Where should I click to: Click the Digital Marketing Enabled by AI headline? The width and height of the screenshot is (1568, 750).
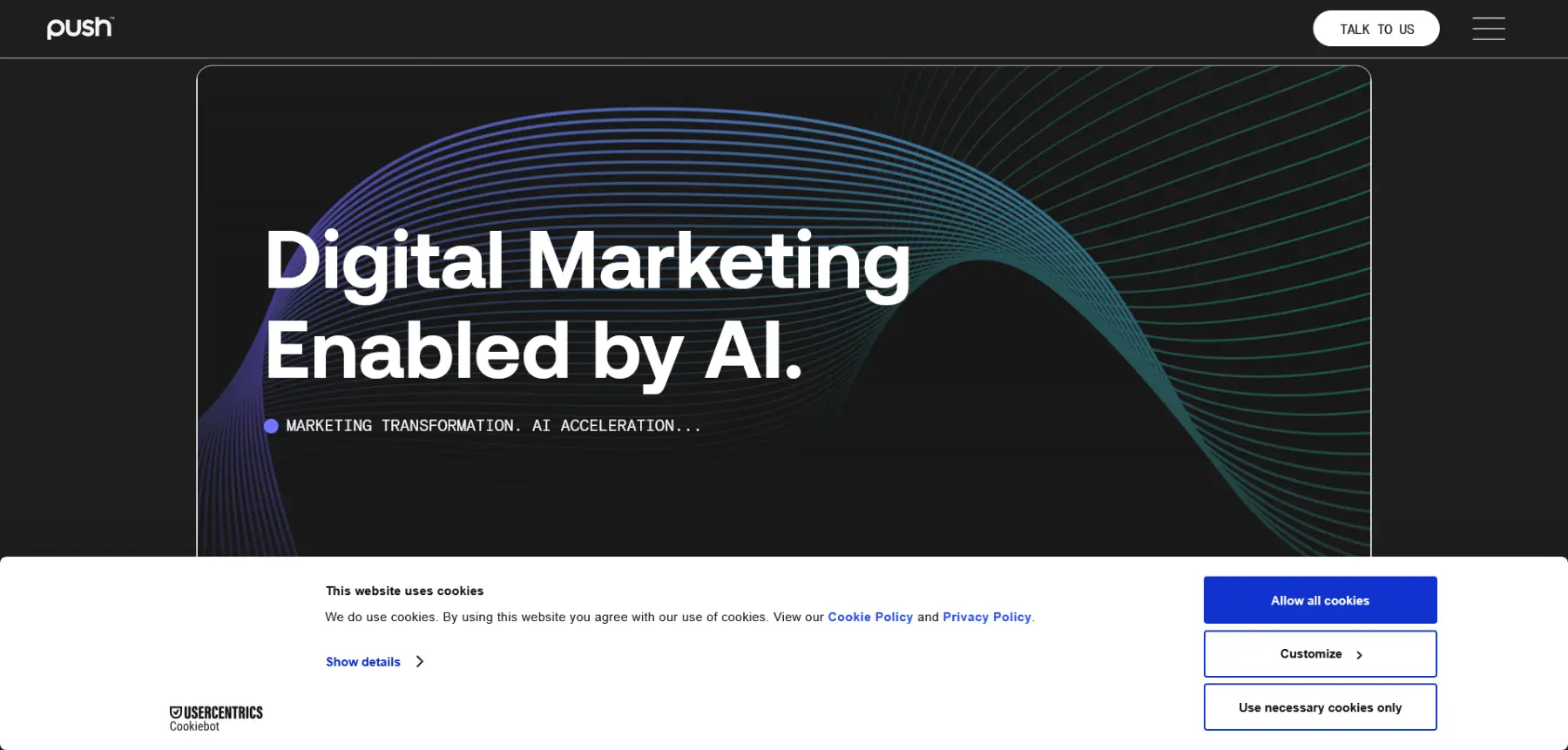coord(587,304)
